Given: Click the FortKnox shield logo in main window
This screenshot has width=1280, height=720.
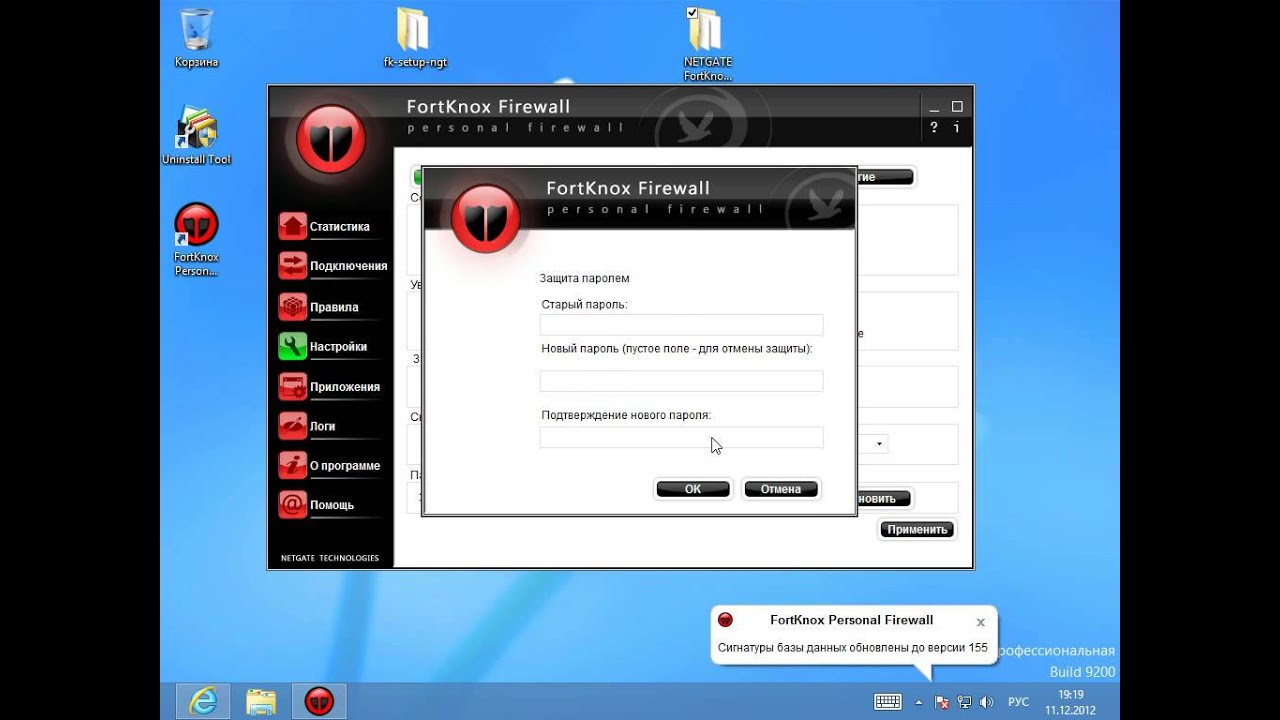Looking at the screenshot, I should point(331,140).
